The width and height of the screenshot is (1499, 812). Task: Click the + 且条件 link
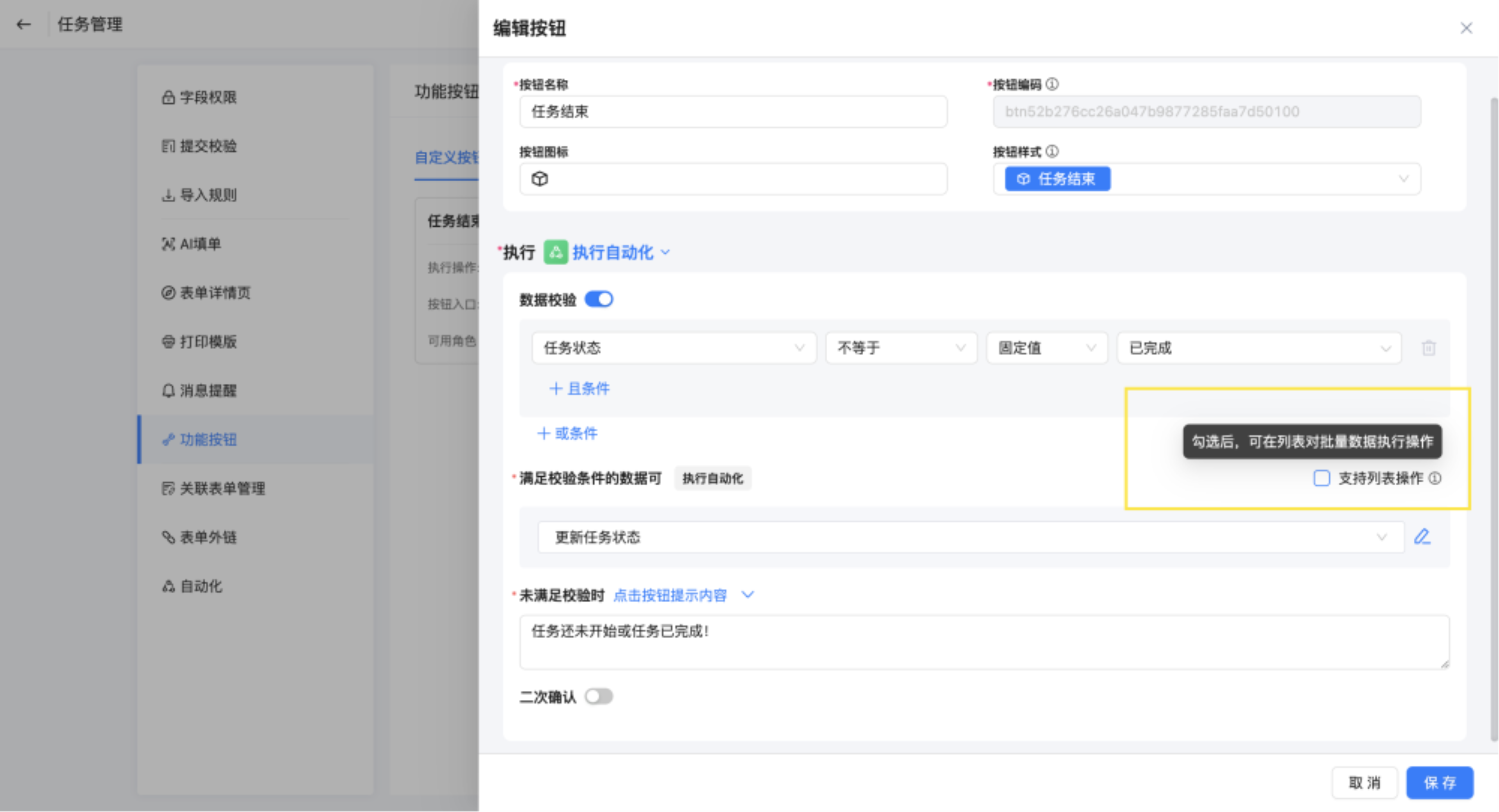579,388
